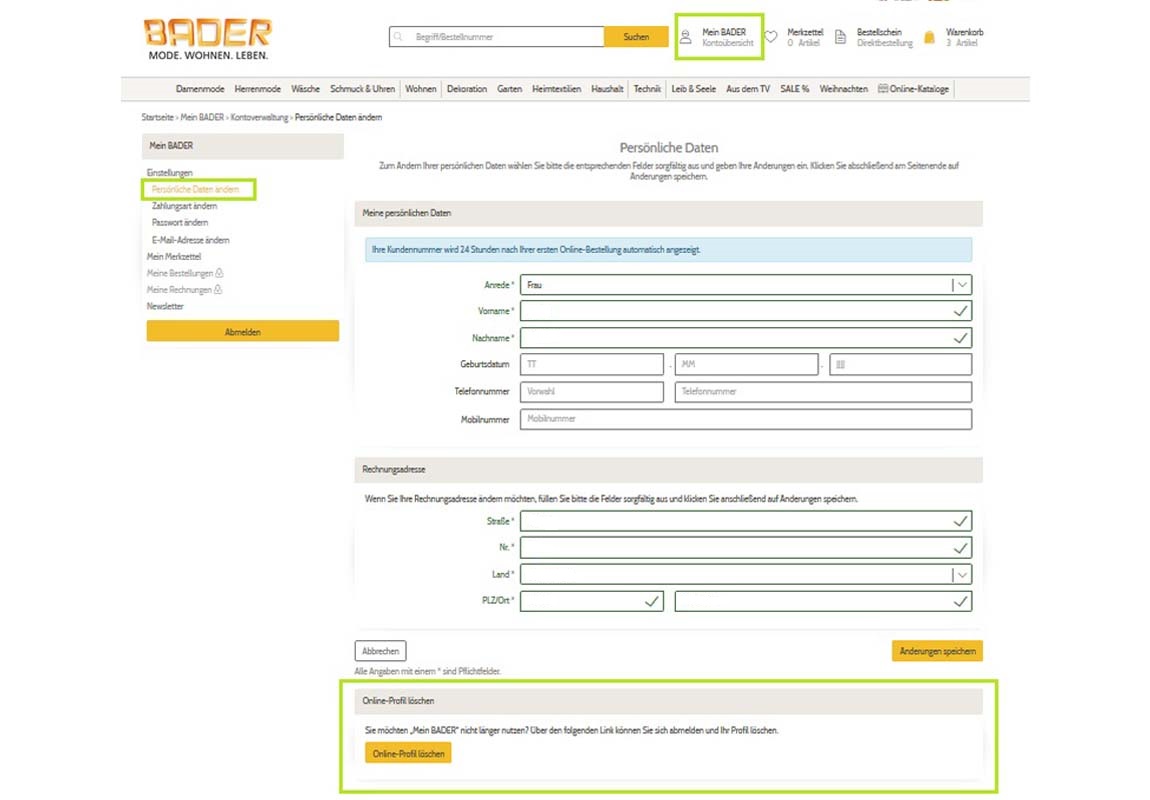Open the SALE % category
1150x800 pixels.
point(795,89)
